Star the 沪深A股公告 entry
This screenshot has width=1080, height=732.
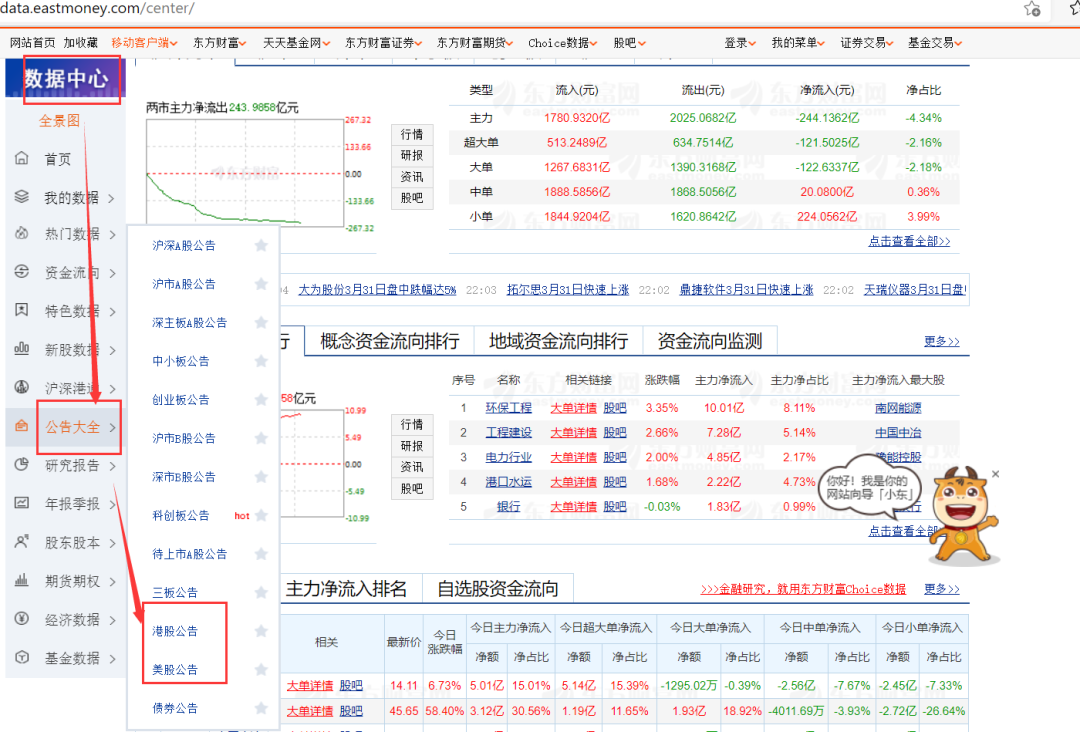261,245
